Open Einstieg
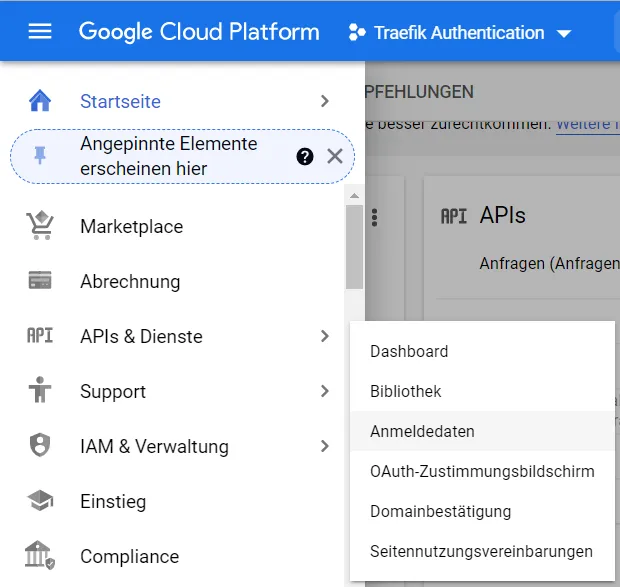Image resolution: width=620 pixels, height=587 pixels. [x=113, y=502]
